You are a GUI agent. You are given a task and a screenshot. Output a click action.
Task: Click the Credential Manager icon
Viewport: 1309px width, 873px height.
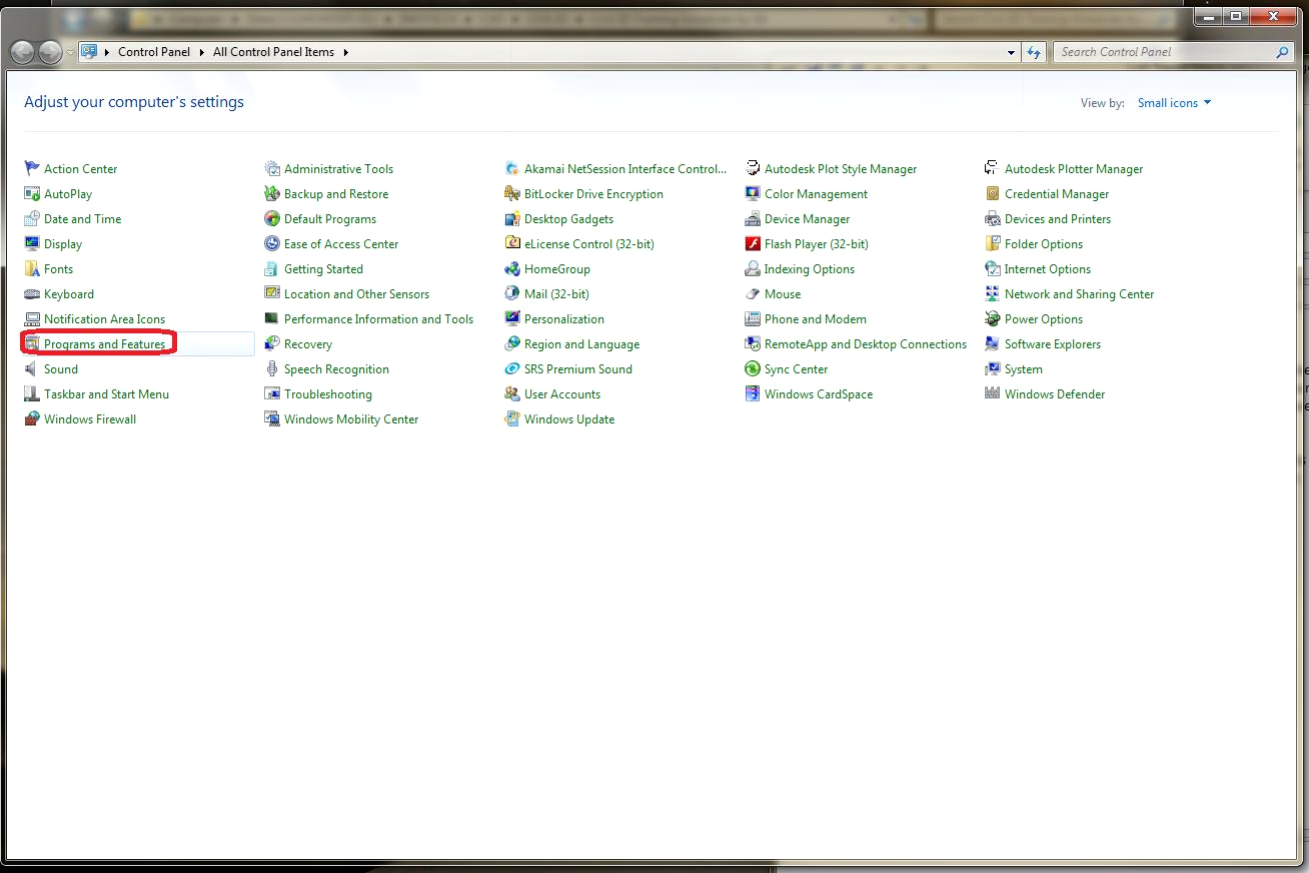point(993,194)
